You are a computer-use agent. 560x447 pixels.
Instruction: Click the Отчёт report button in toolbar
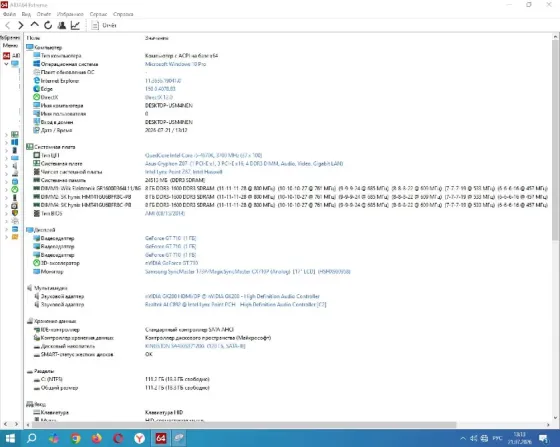(104, 25)
